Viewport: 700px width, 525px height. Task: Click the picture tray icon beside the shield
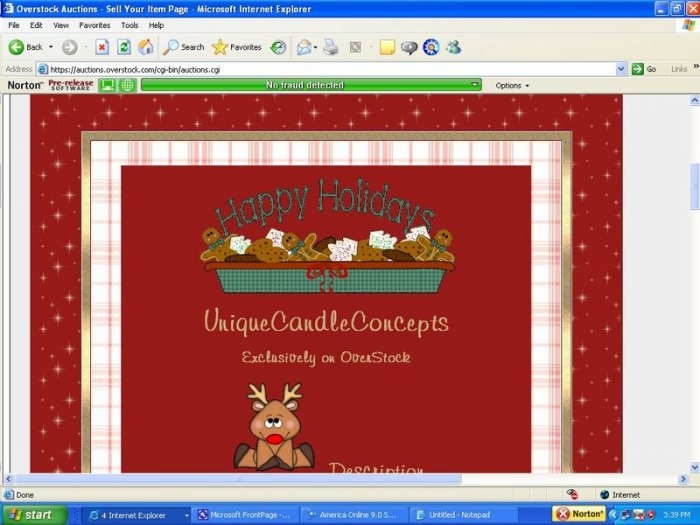[638, 515]
